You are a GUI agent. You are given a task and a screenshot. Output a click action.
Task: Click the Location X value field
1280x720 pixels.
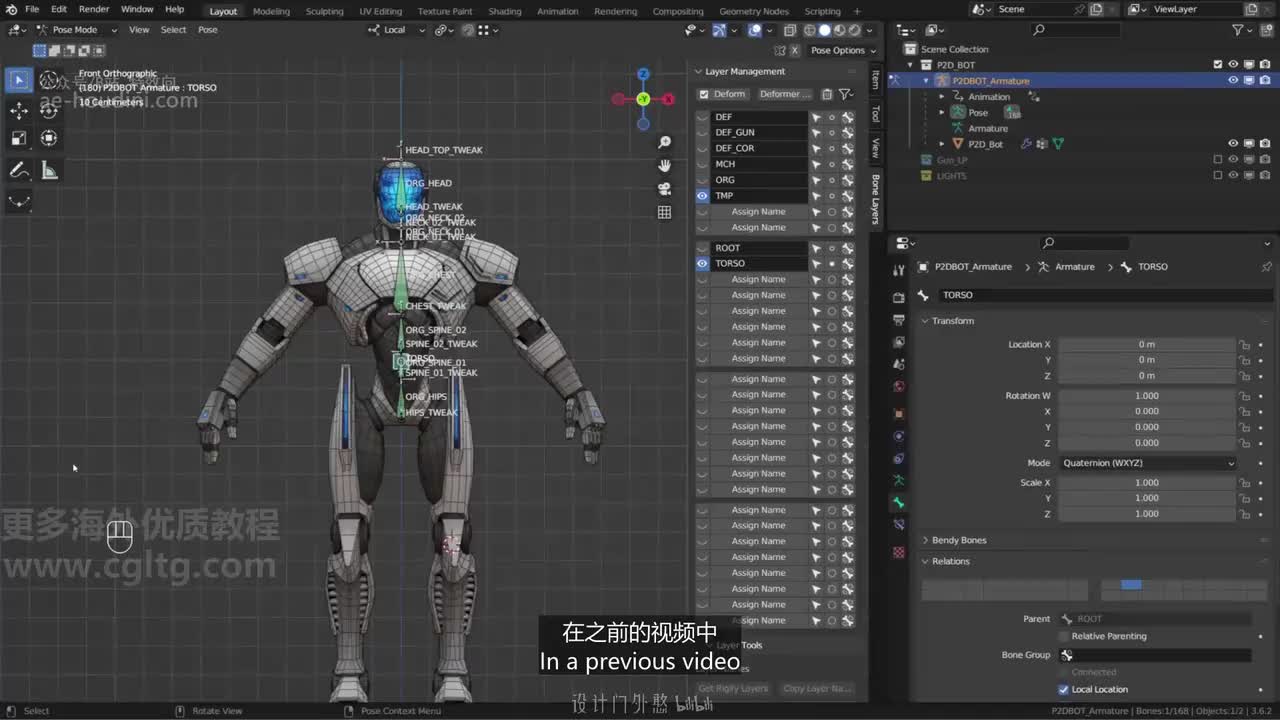pos(1146,344)
